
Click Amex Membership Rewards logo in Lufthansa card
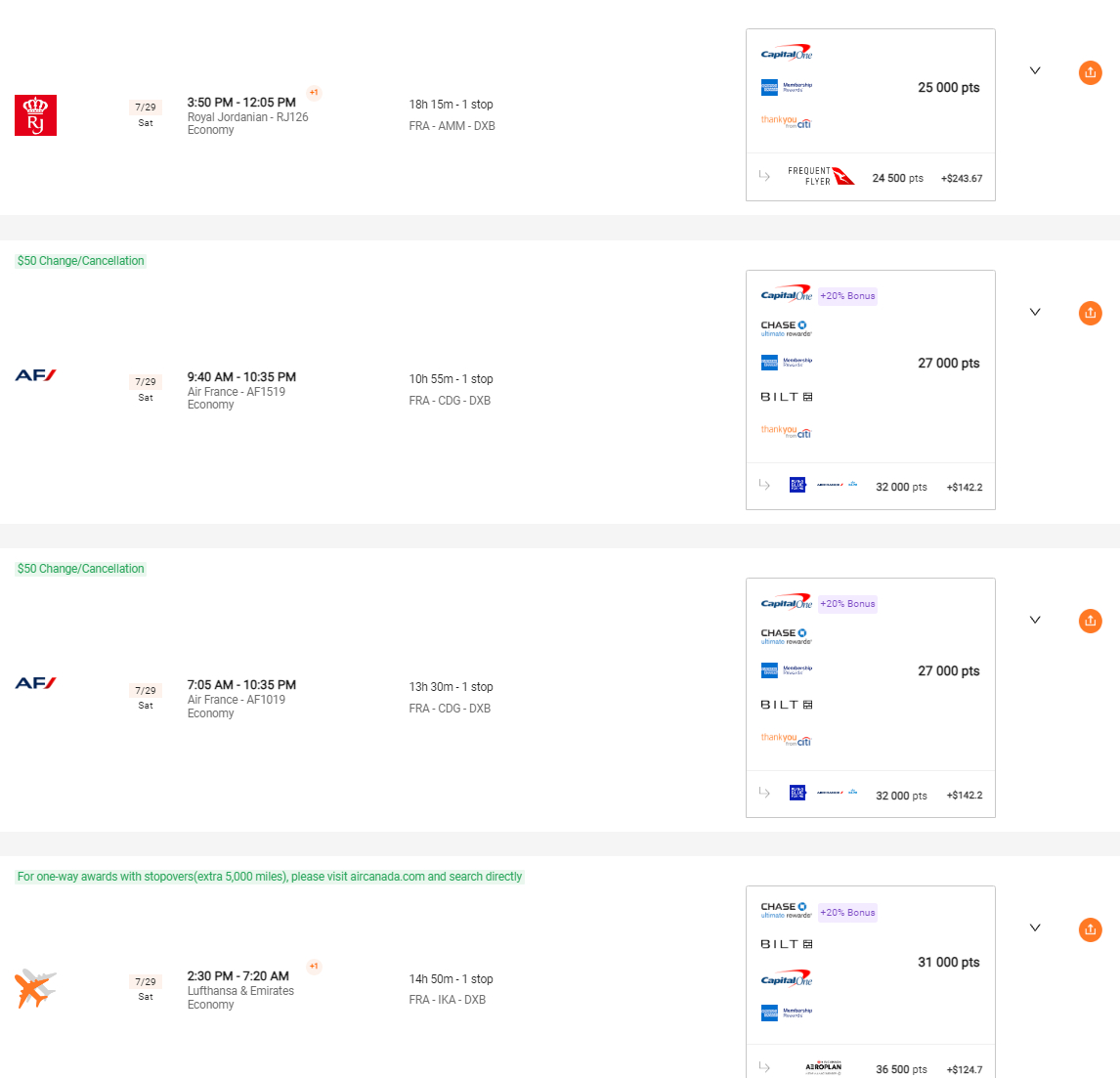coord(787,1013)
